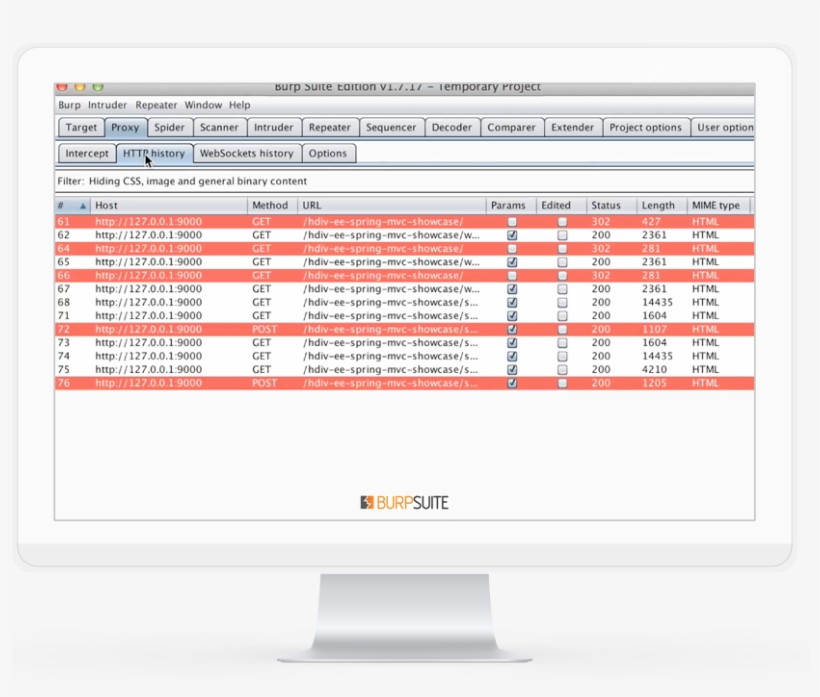Click URL cell of request 62
The width and height of the screenshot is (820, 697).
click(x=391, y=235)
